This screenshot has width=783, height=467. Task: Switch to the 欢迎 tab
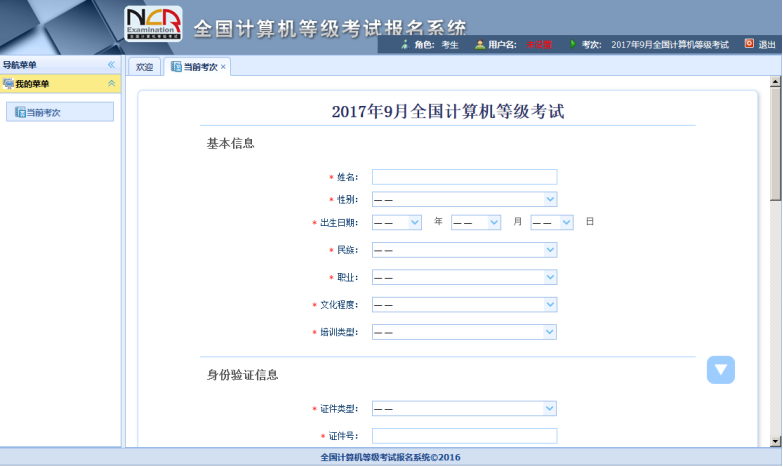tap(144, 67)
